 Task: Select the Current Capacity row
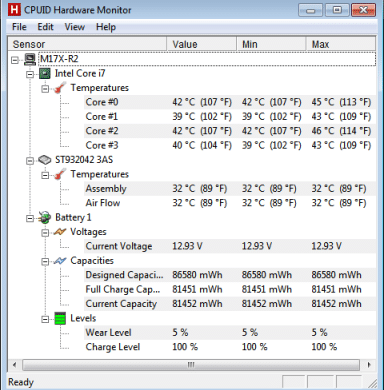[230, 304]
